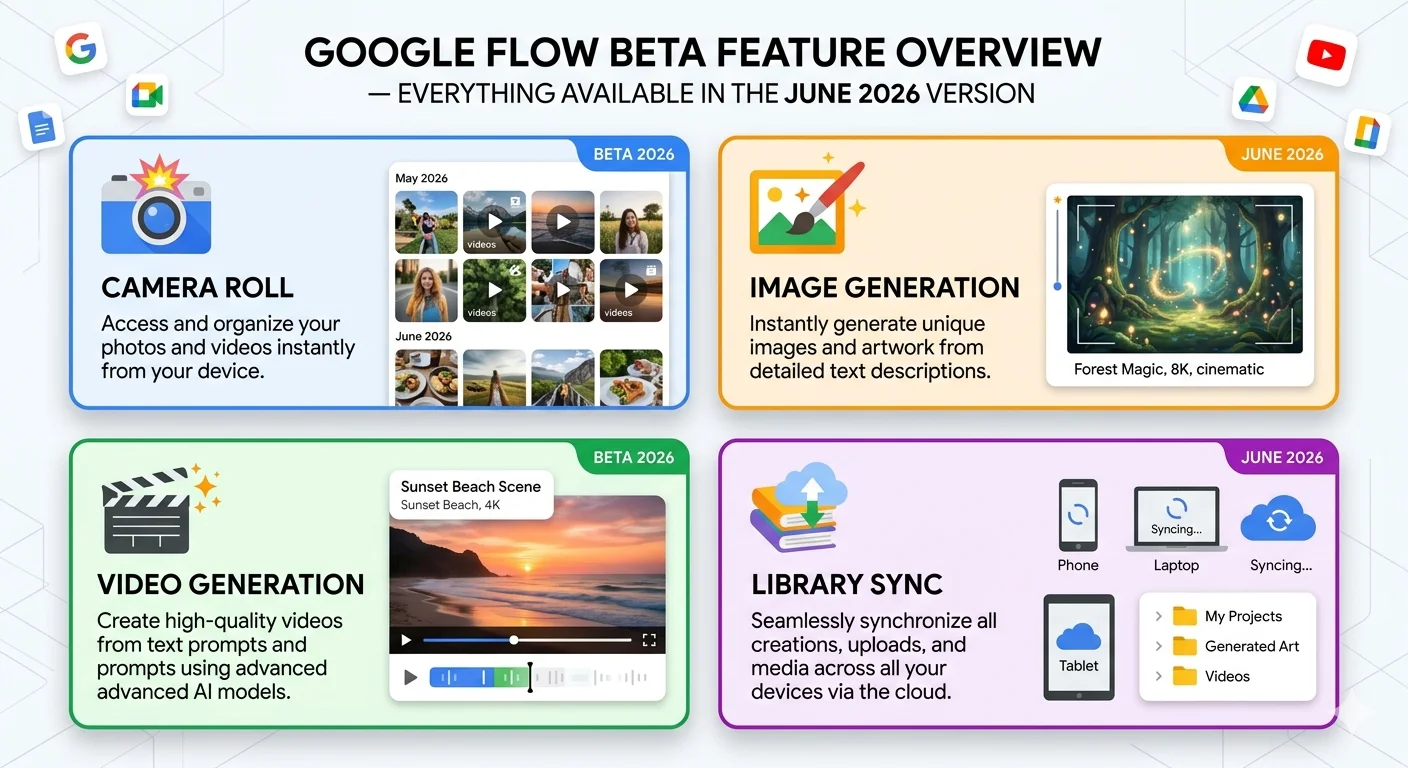Open the Google Meet icon

click(147, 96)
